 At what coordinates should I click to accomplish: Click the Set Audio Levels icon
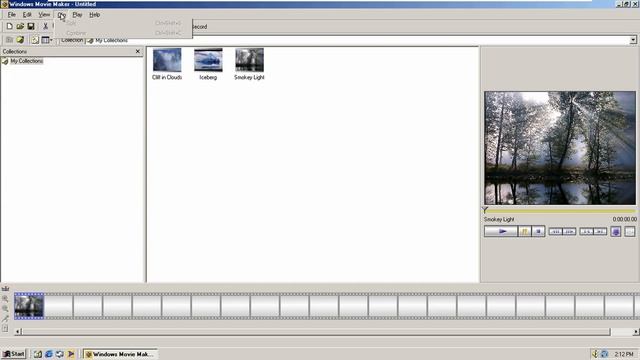pos(5,328)
